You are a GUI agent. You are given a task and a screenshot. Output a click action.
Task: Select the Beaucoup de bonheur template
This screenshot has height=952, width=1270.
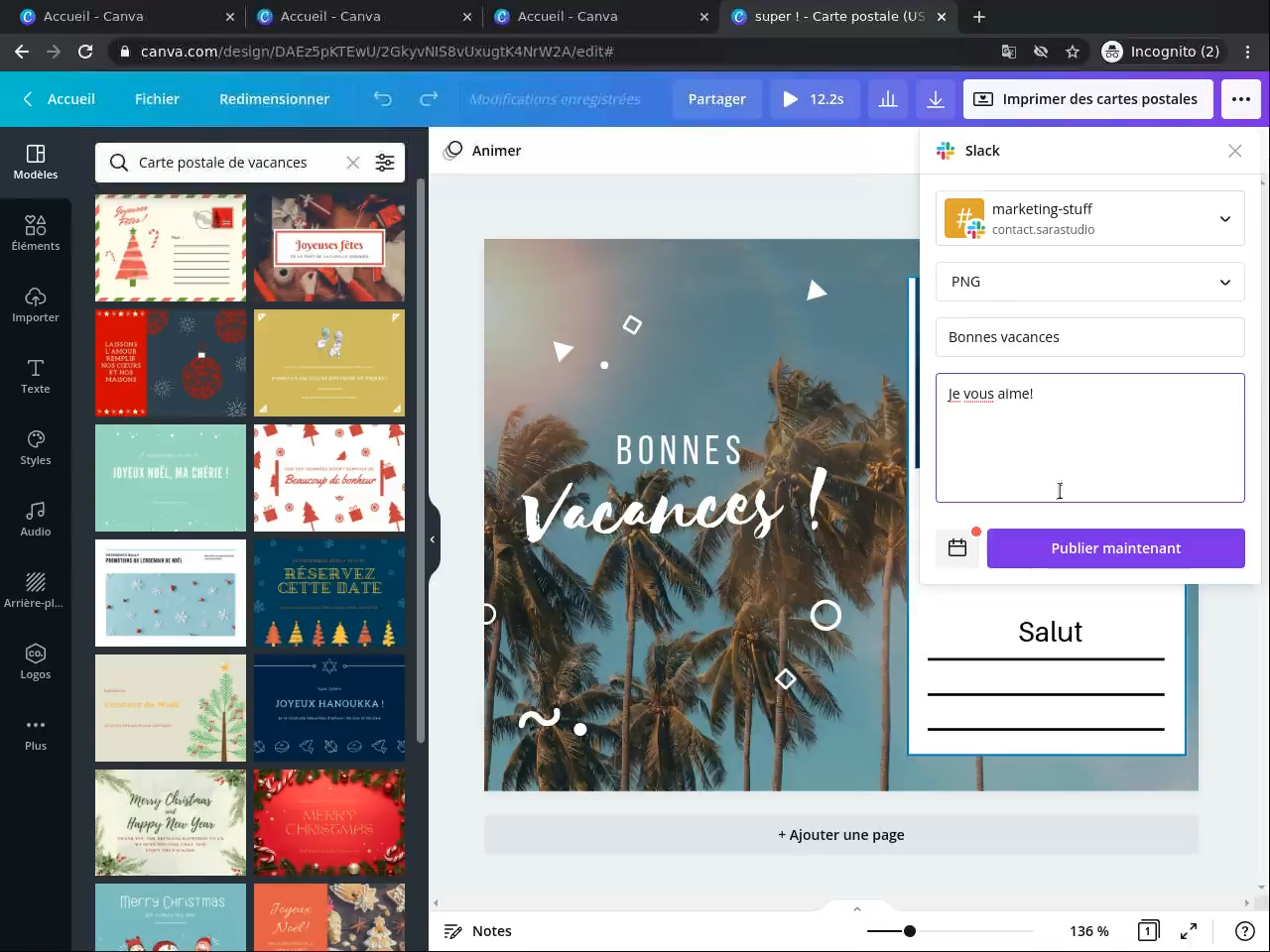329,478
